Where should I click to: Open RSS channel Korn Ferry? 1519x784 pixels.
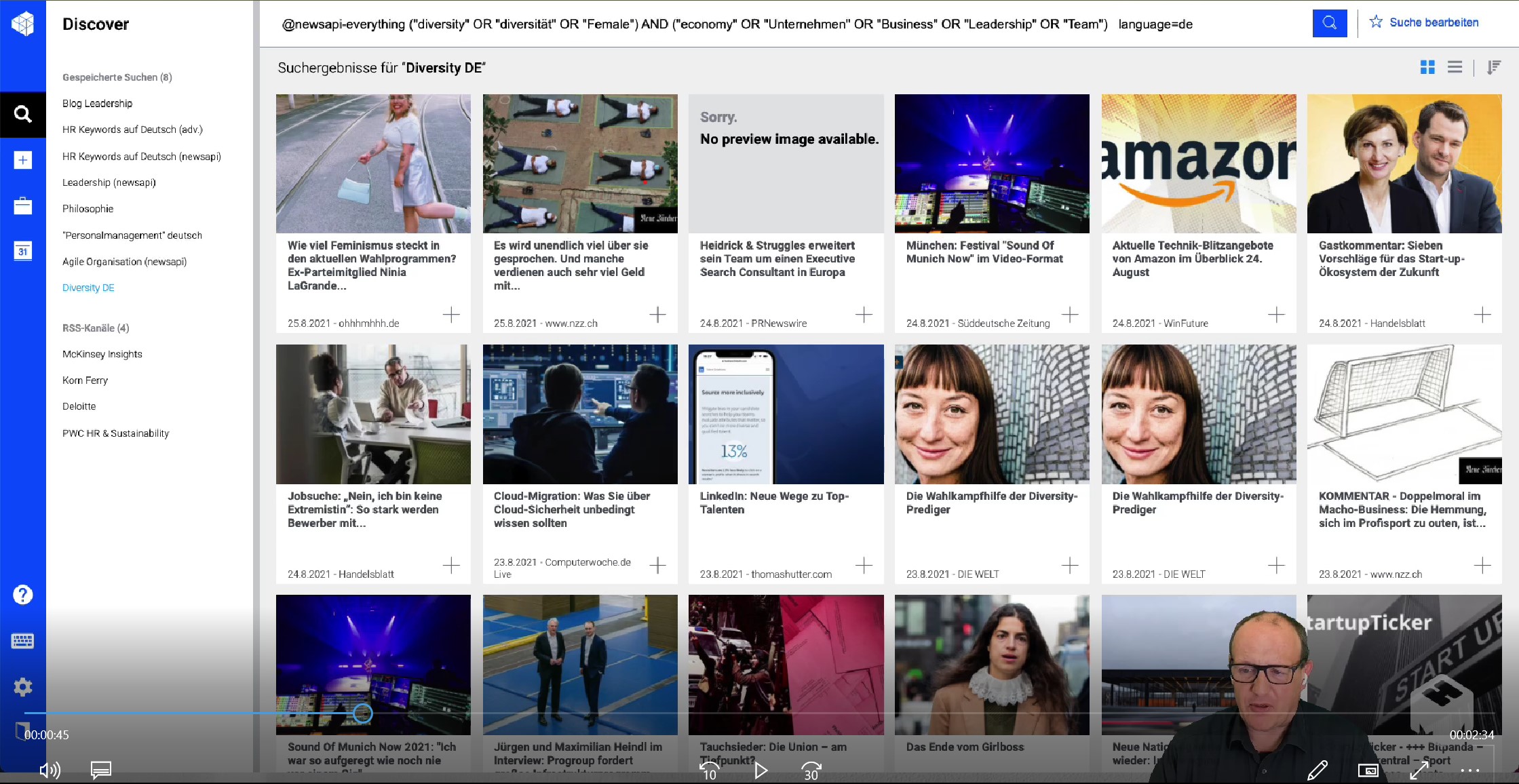(85, 380)
